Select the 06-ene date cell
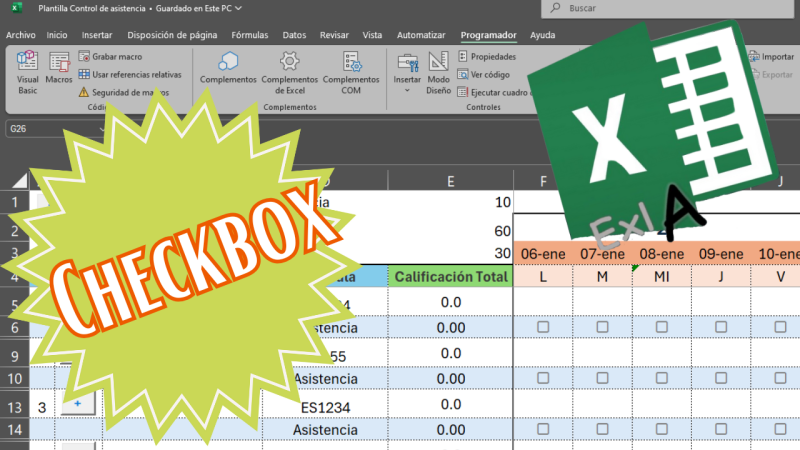 [543, 254]
